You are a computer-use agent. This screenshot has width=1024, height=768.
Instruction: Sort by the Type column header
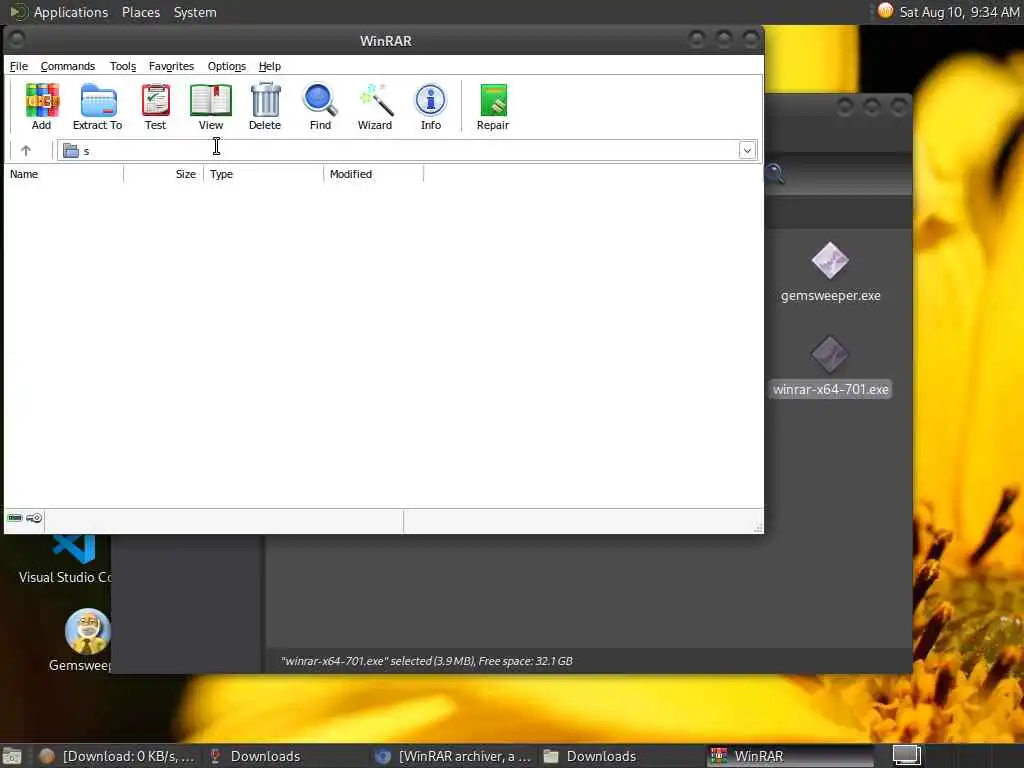(x=264, y=174)
